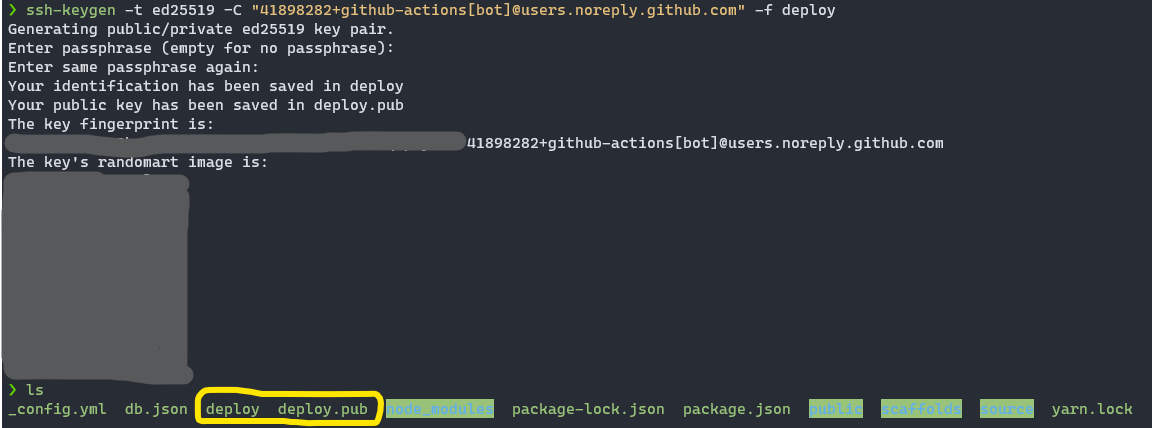This screenshot has height=428, width=1152.
Task: Click "Your public key has been saved" line
Action: point(205,105)
